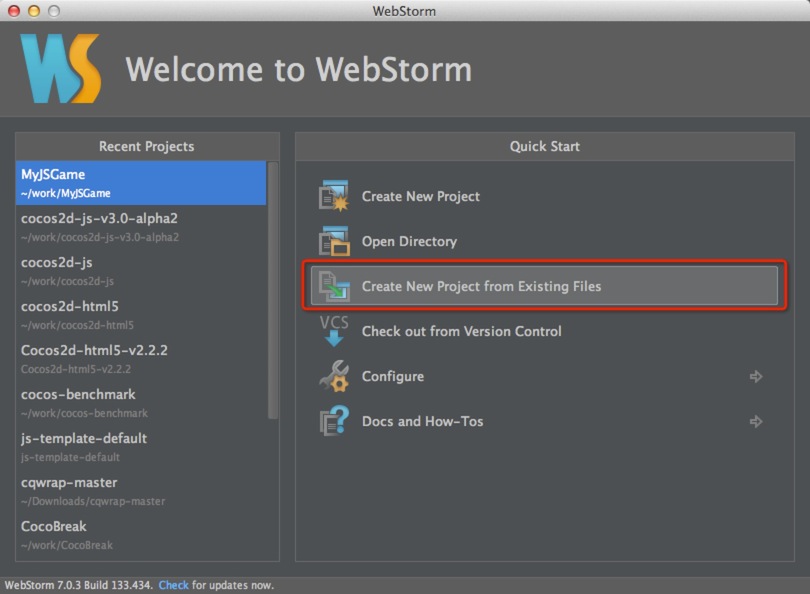Open recent project cocos2d-js-v3.0-alpha2
Image resolution: width=810 pixels, height=594 pixels.
point(141,227)
